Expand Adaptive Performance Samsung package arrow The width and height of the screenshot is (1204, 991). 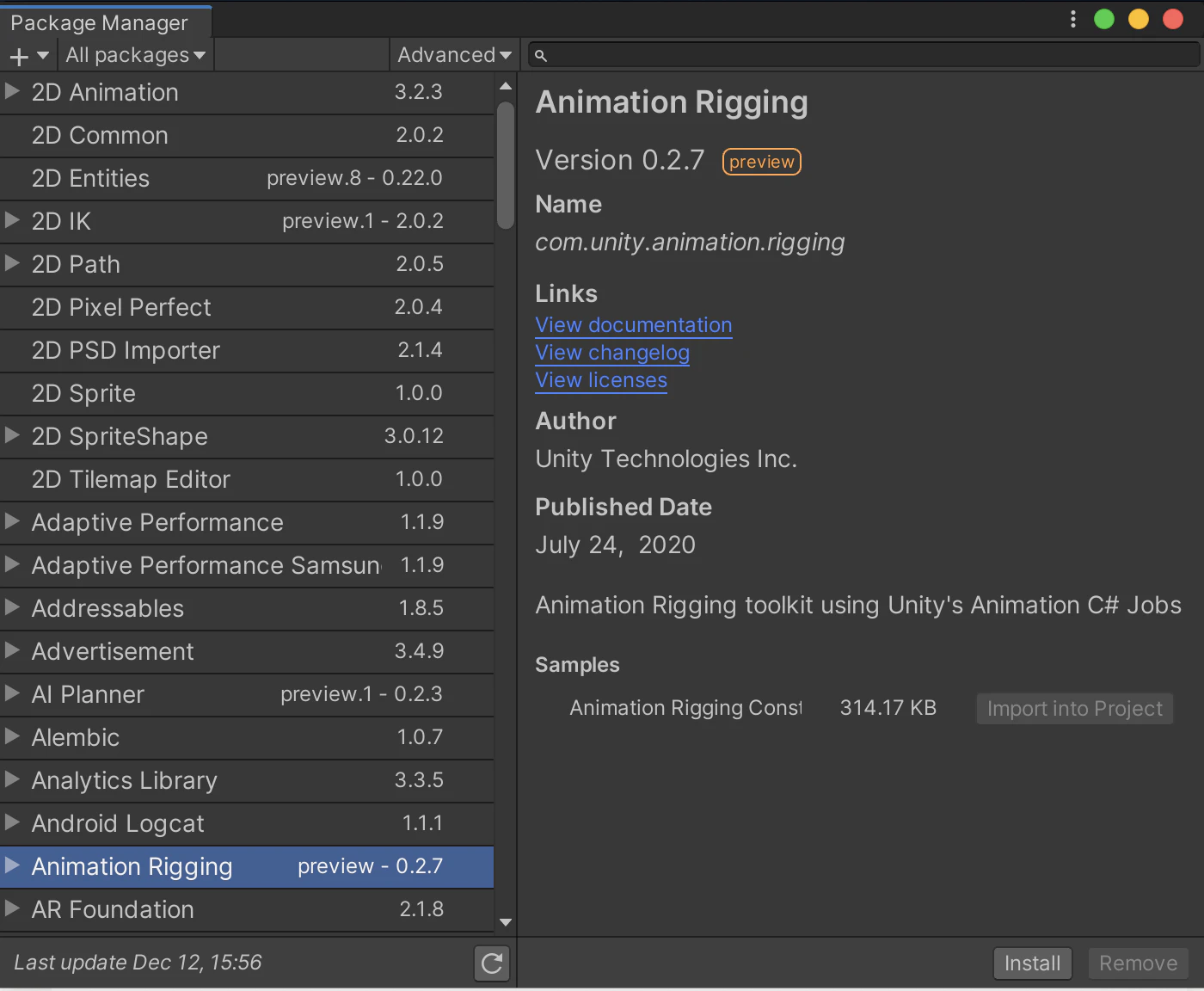click(x=12, y=564)
